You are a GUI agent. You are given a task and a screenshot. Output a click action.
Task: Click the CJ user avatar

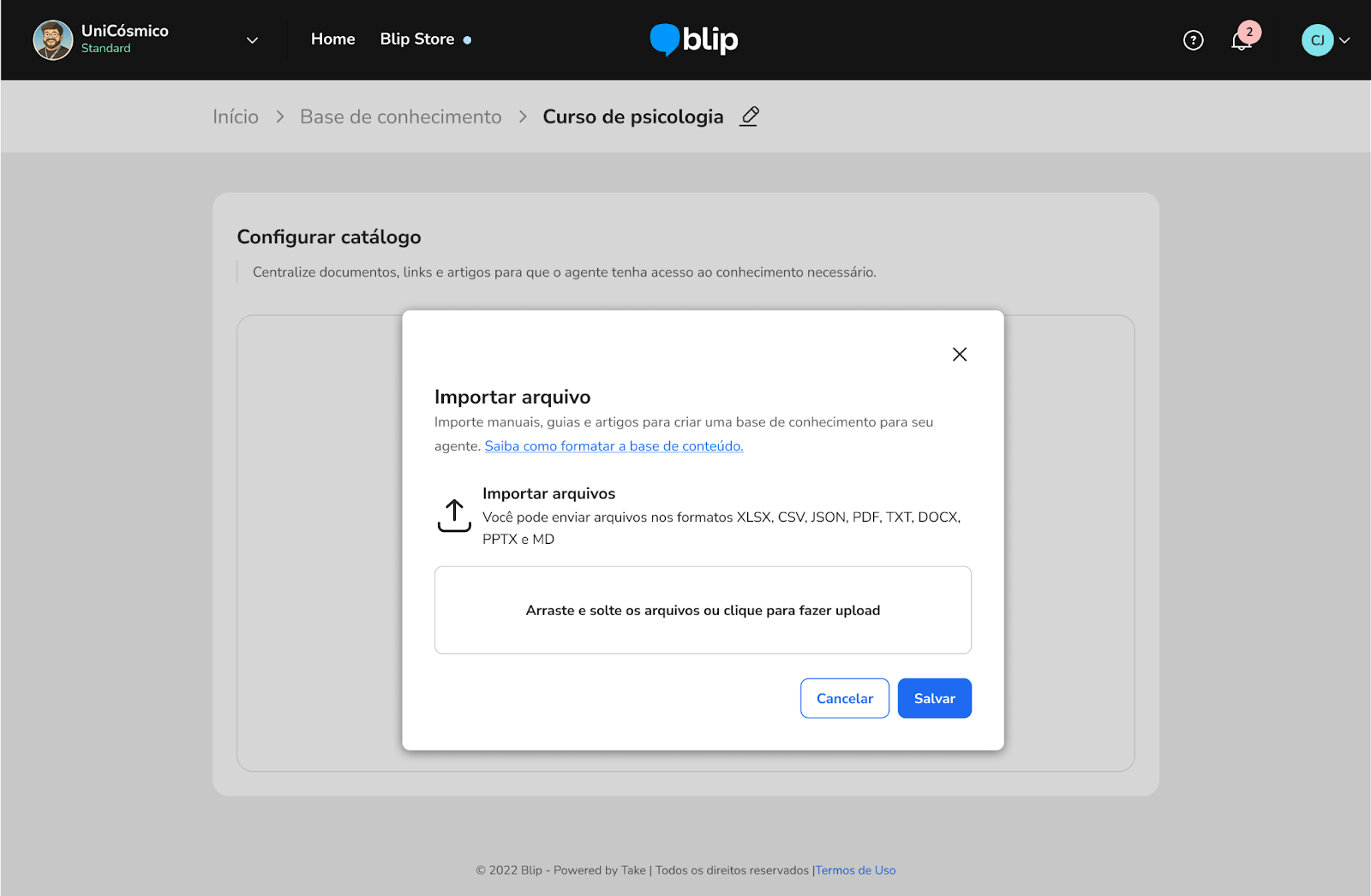1317,40
